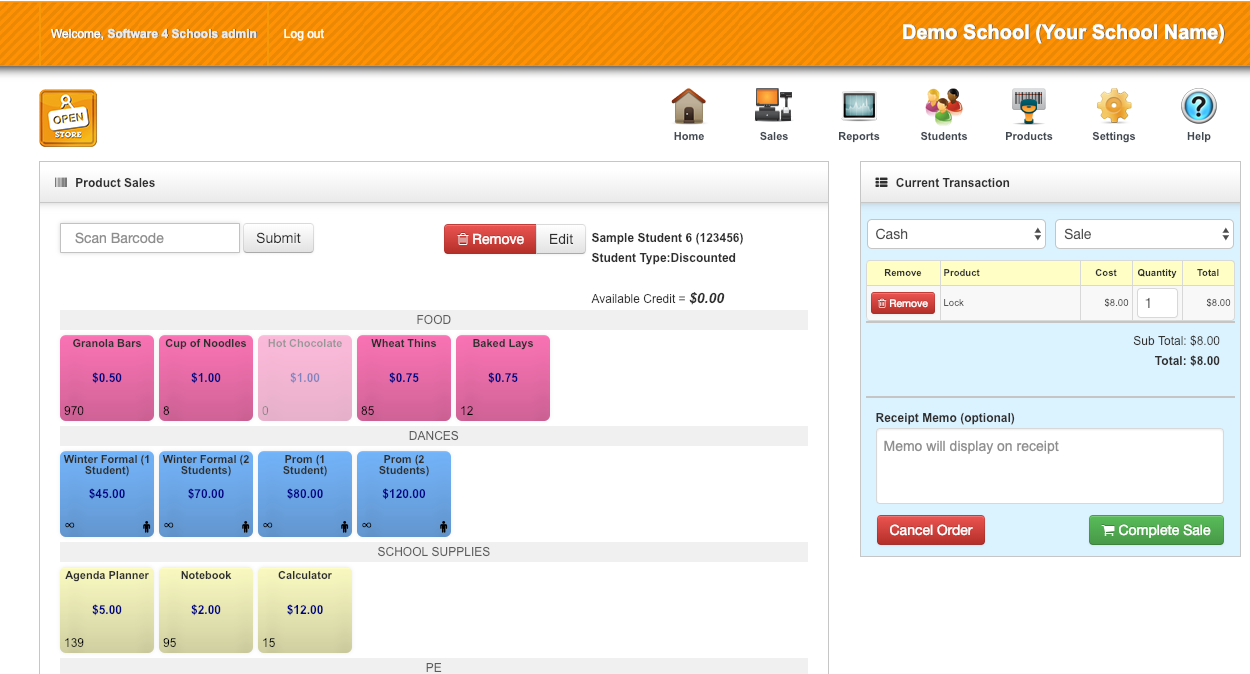Cancel the current order
Viewport: 1250px width, 674px height.
point(930,530)
